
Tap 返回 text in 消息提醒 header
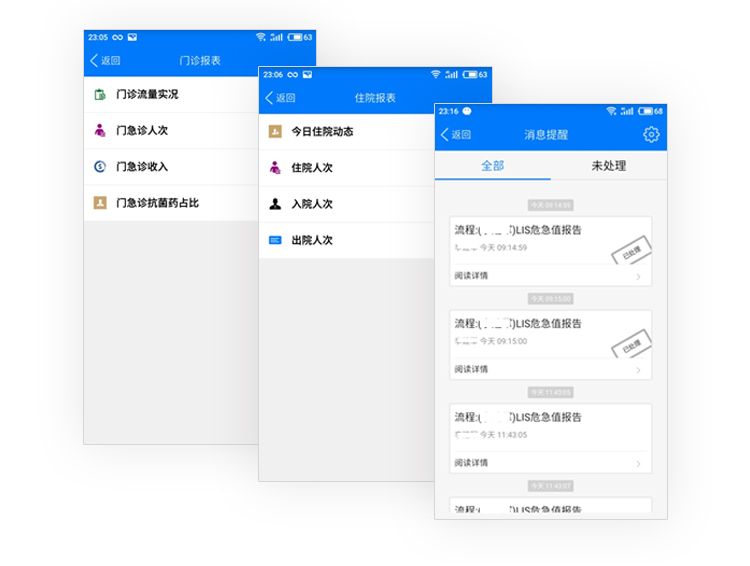pos(461,134)
